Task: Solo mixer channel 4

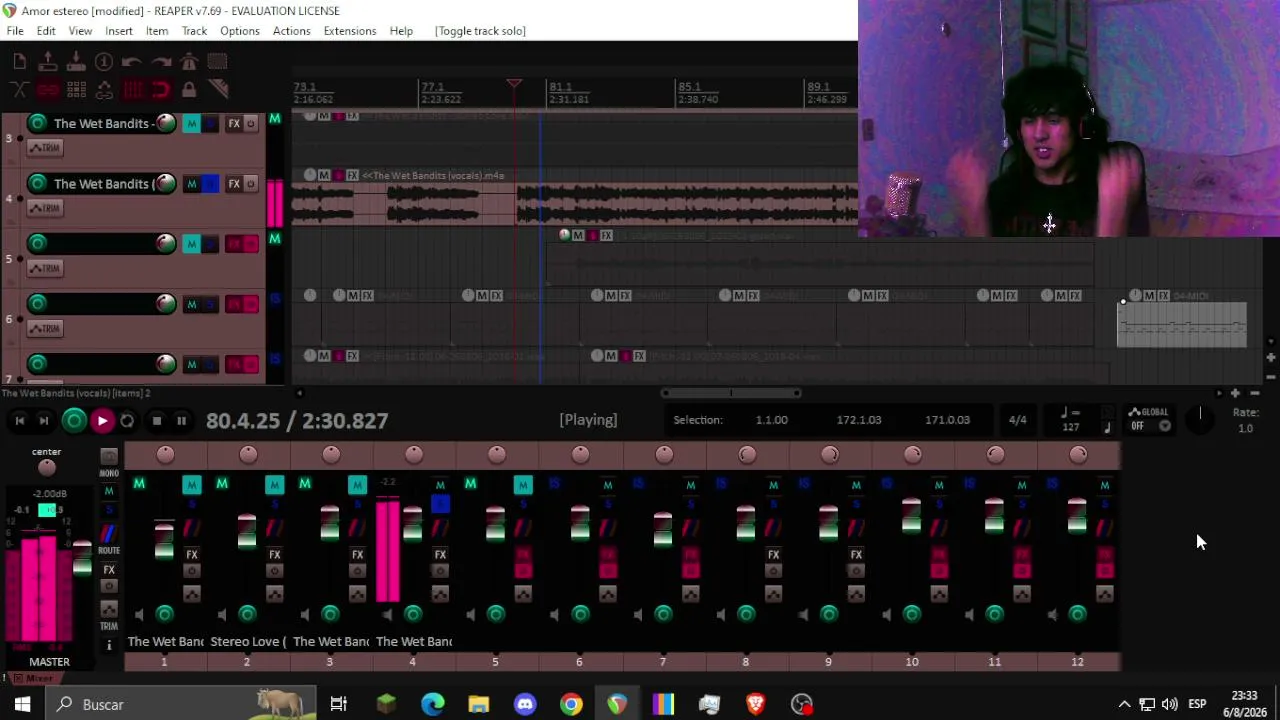Action: coord(440,506)
